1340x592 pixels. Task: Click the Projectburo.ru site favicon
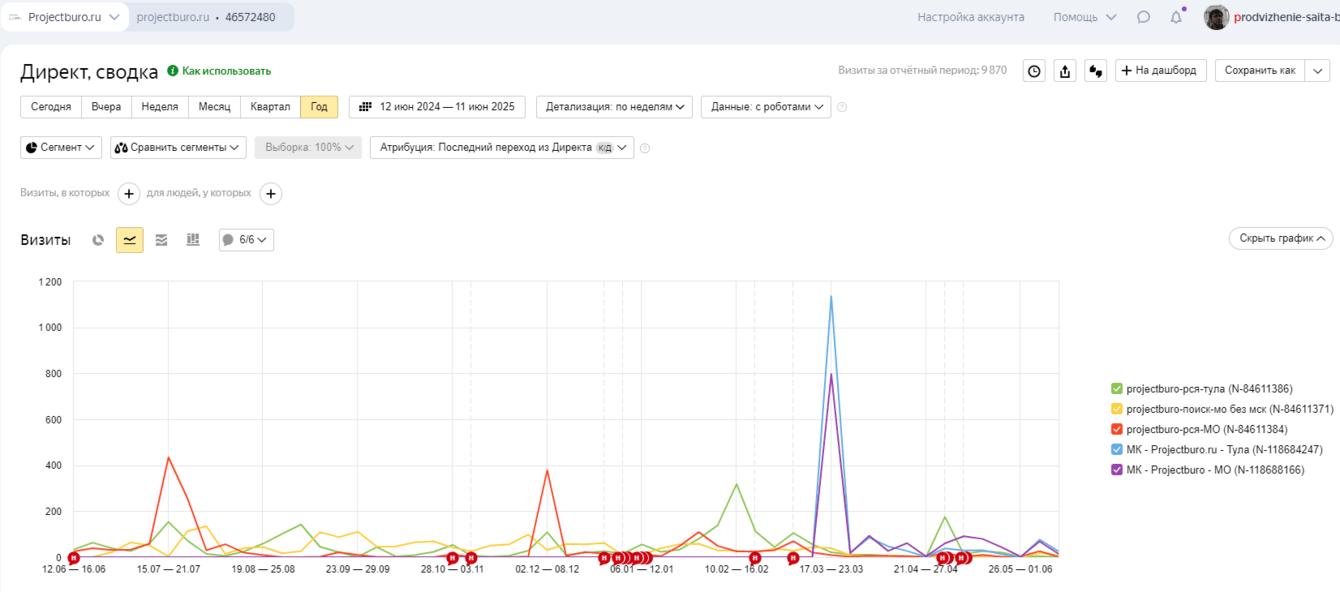click(x=15, y=17)
